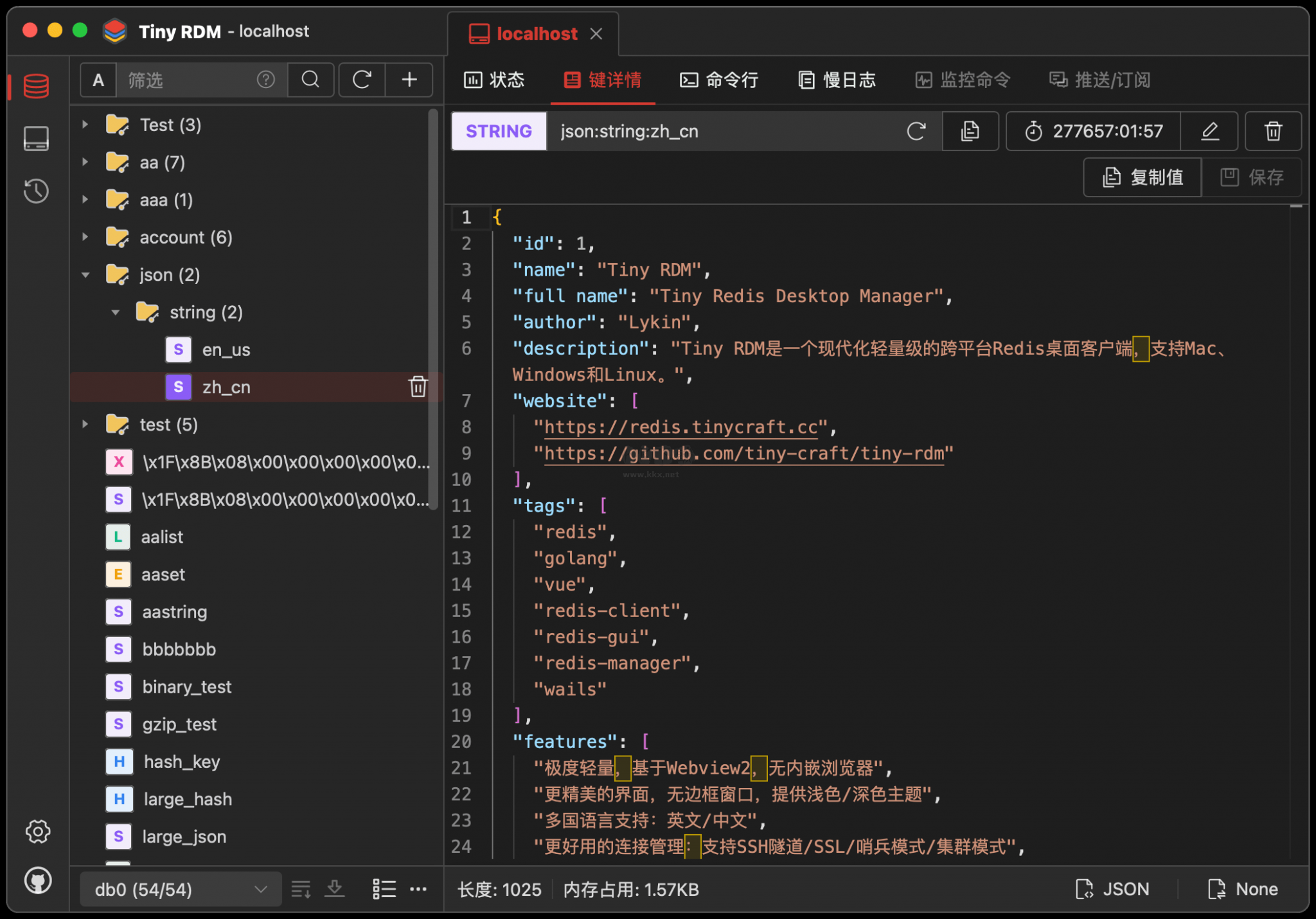Close the localhost tab
The height and width of the screenshot is (919, 1316).
click(x=596, y=33)
